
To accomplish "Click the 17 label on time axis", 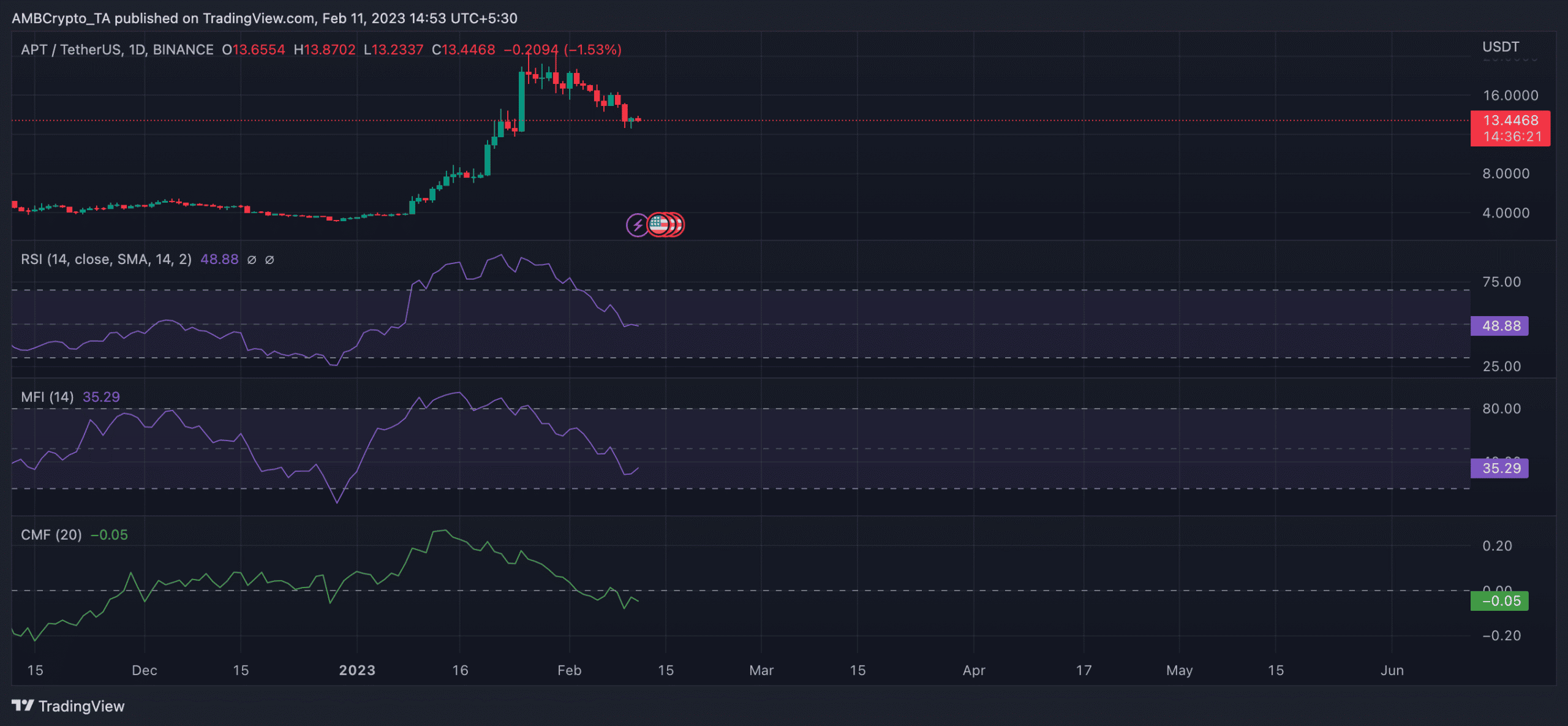I will coord(1084,670).
